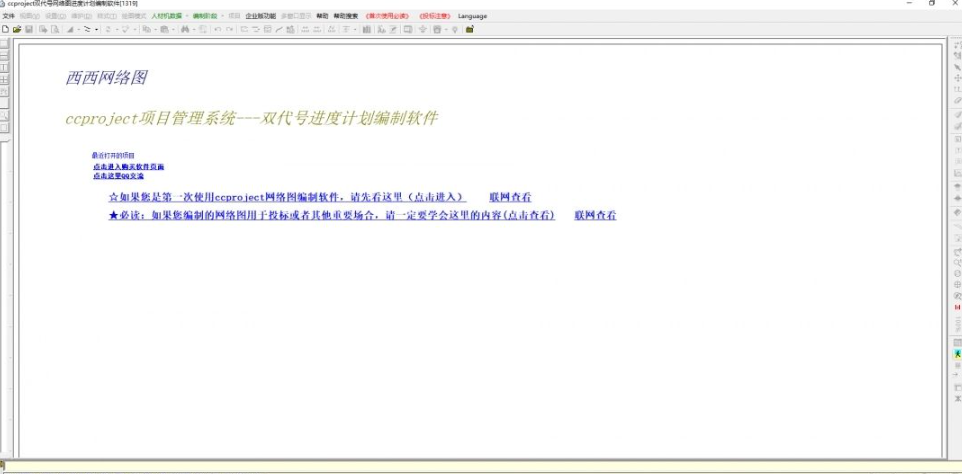The width and height of the screenshot is (962, 474).
Task: Open the 文件 menu
Action: [x=9, y=16]
